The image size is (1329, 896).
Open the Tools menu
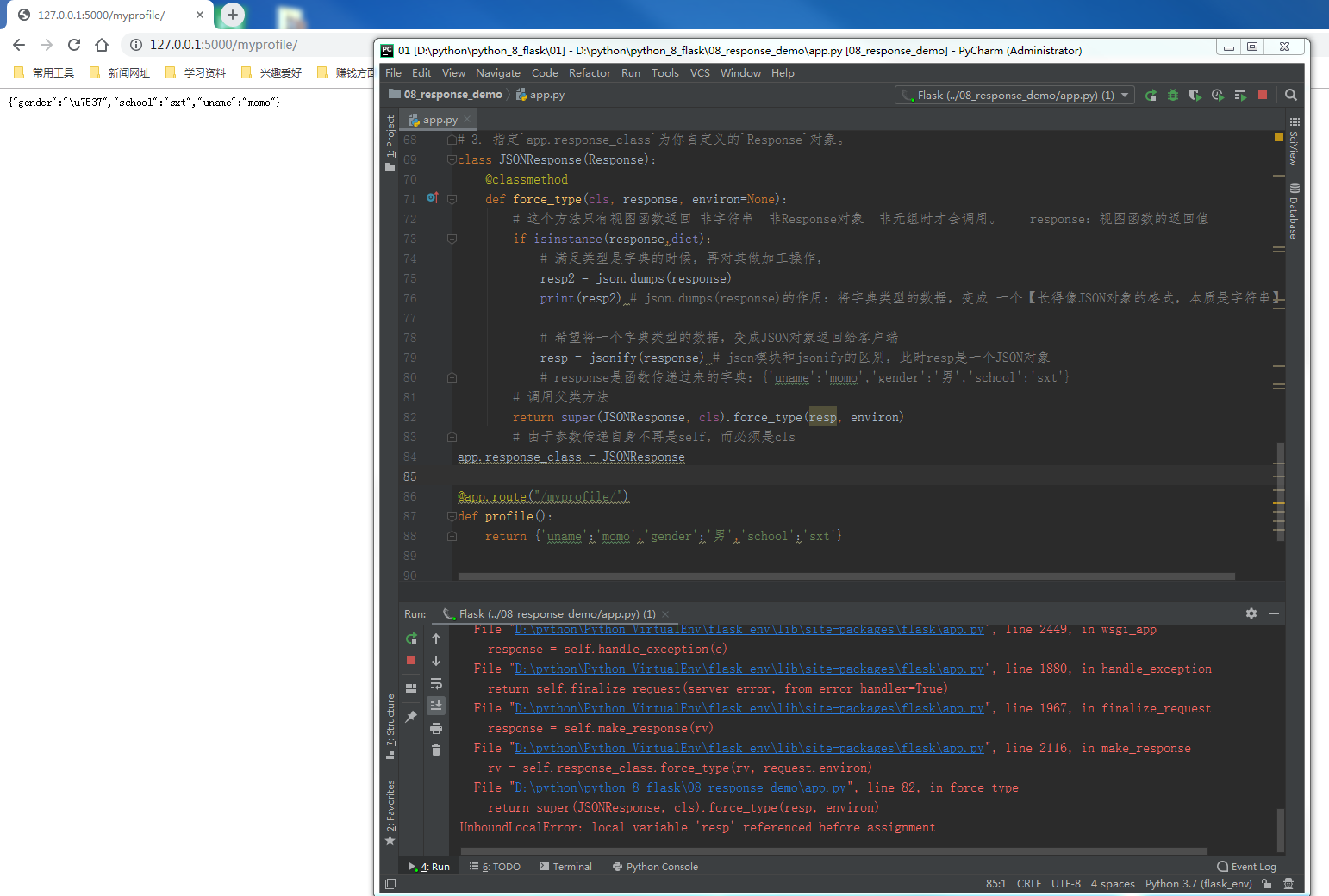coord(665,73)
